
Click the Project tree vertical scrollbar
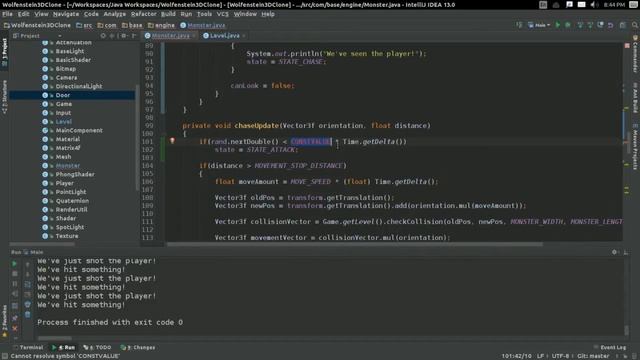137,137
